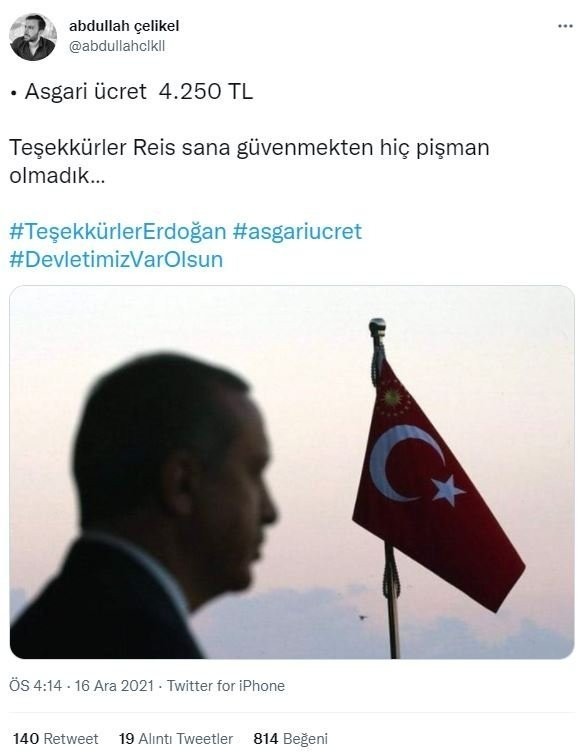Click abdullah çelikel's profile avatar
The width and height of the screenshot is (586, 756).
pyautogui.click(x=33, y=37)
